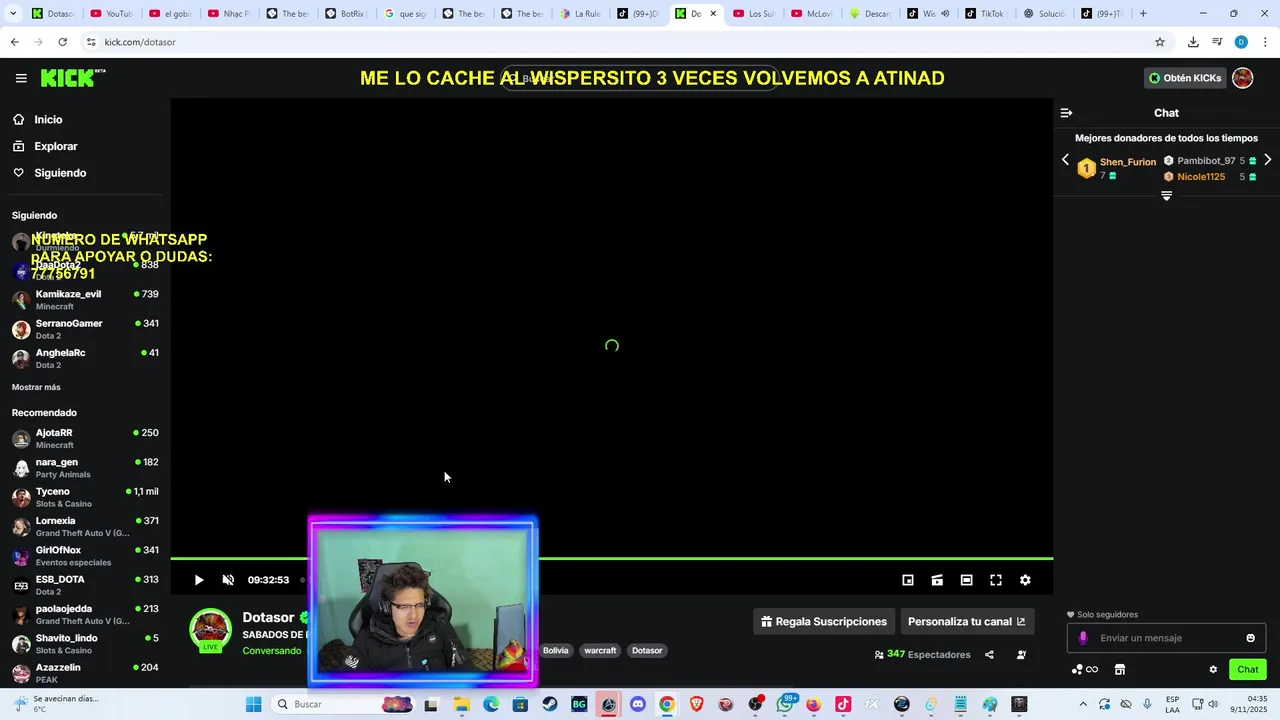Expand the donors leaderboard arrow

coord(1166,196)
